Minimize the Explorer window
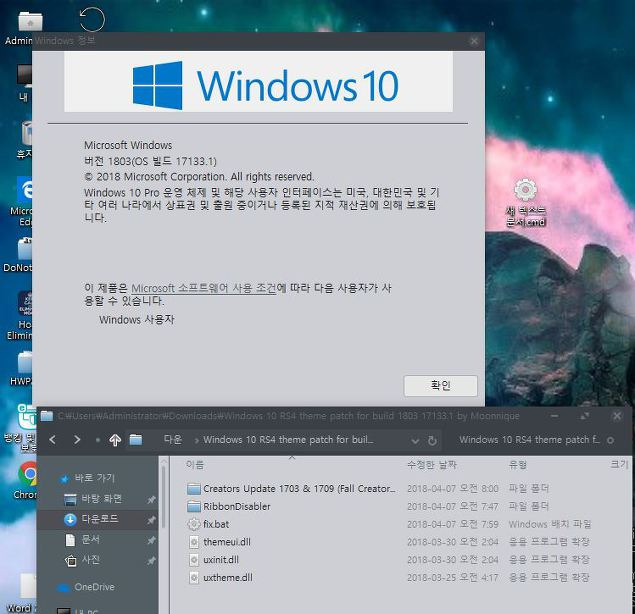This screenshot has width=635, height=614. [554, 416]
